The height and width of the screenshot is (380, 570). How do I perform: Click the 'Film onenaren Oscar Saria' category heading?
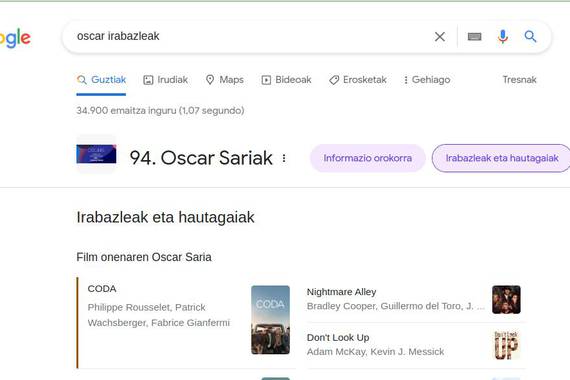[x=144, y=257]
